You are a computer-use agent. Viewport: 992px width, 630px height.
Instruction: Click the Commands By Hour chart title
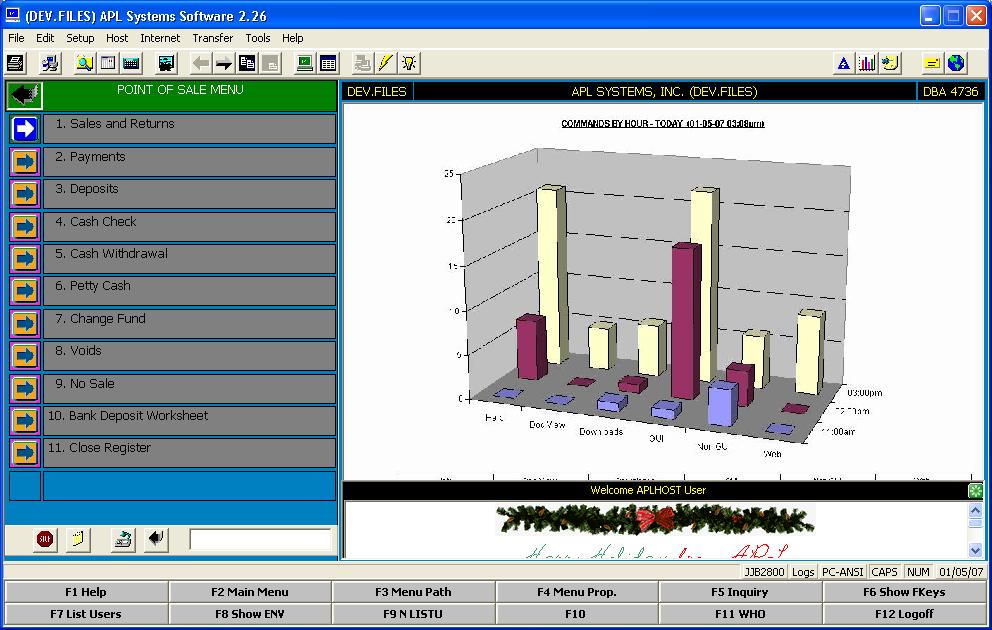(x=662, y=124)
